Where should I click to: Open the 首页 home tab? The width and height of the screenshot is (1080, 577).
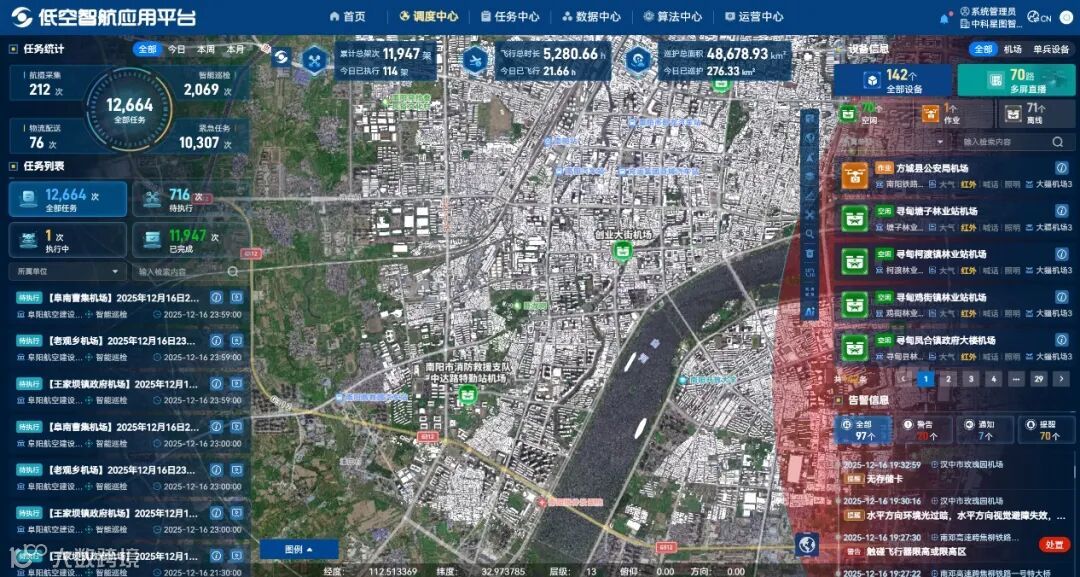(x=347, y=17)
